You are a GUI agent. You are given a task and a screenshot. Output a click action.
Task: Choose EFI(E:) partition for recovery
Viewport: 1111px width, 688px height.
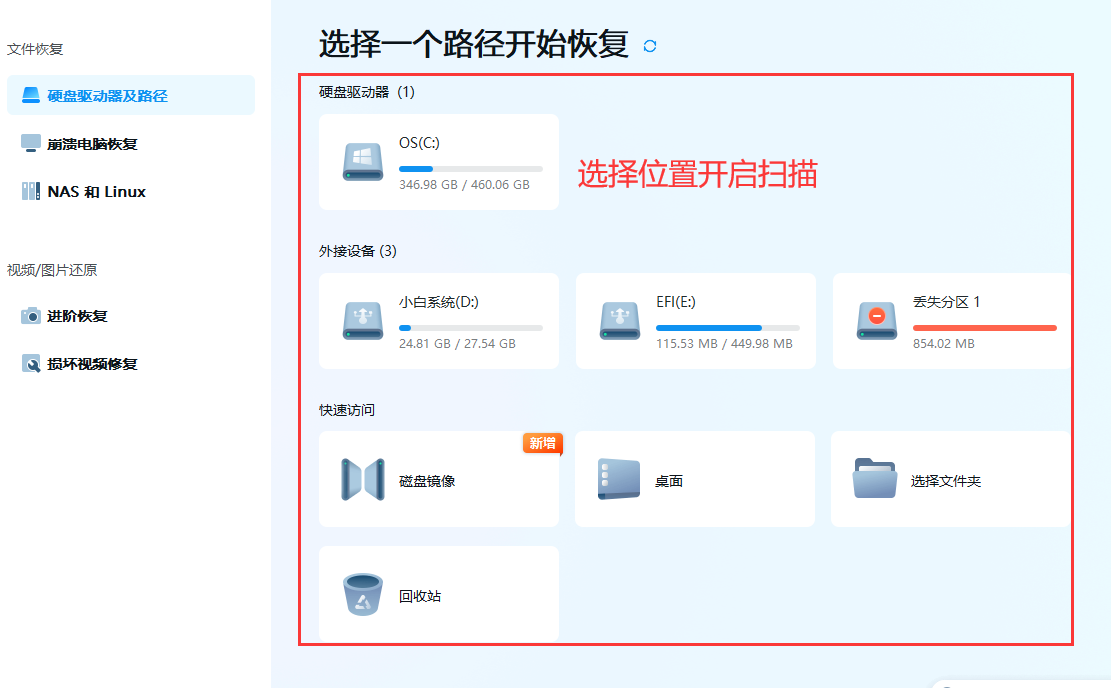click(694, 320)
